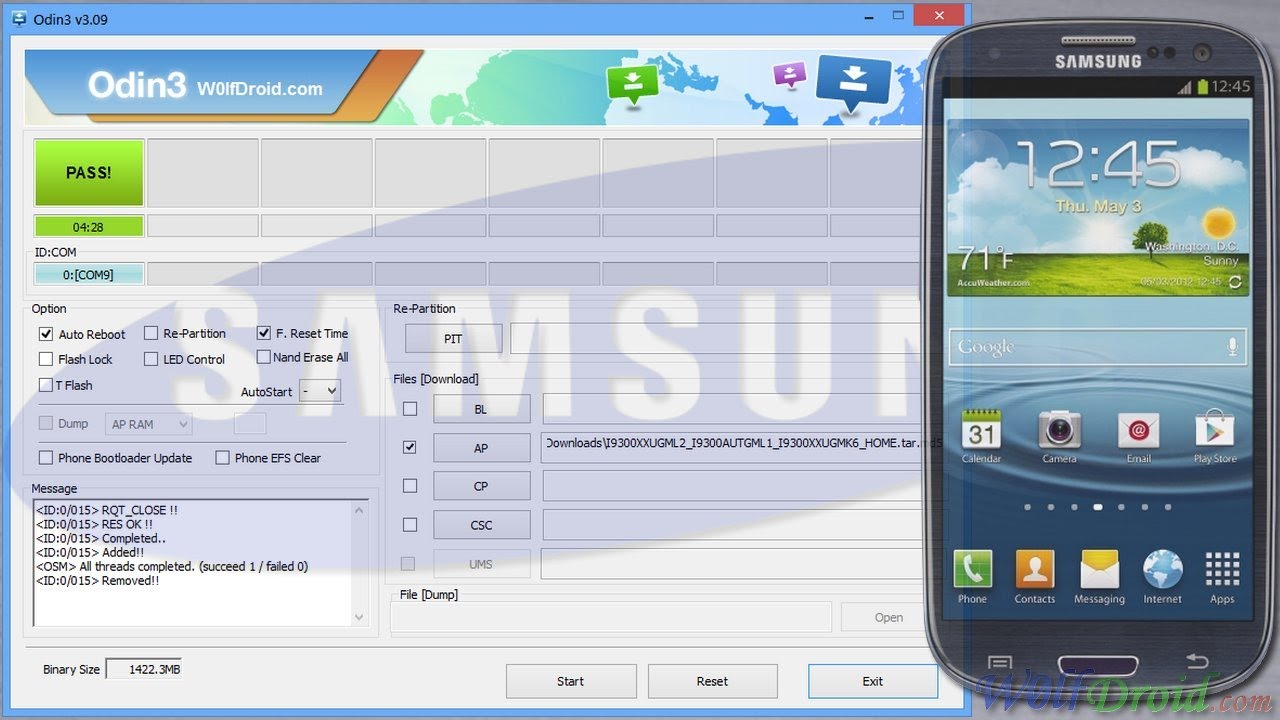Check the CSC file checkbox
Screen dimensions: 1280x720
pyautogui.click(x=410, y=525)
